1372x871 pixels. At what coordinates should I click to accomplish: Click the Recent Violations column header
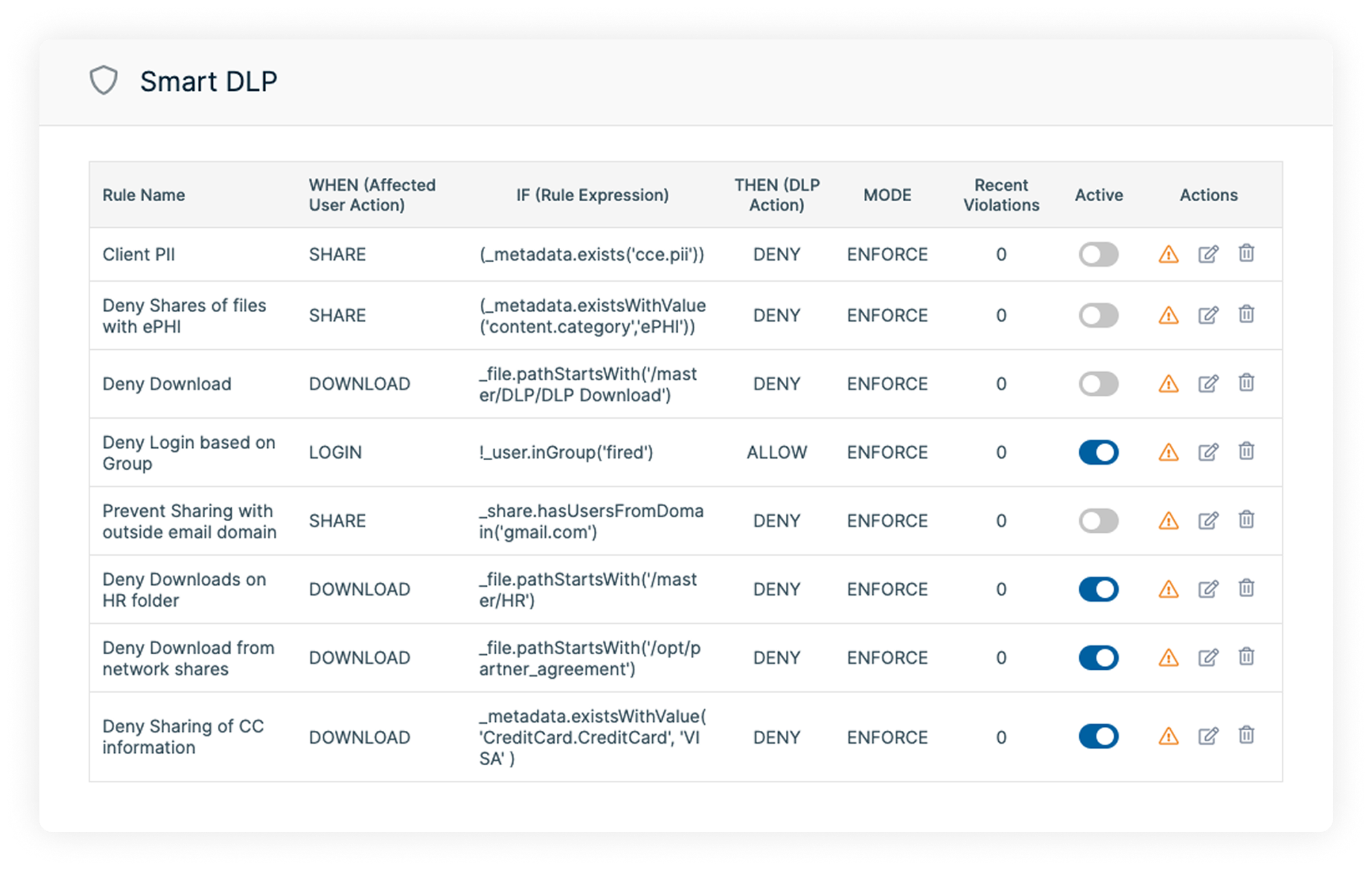[x=1001, y=195]
